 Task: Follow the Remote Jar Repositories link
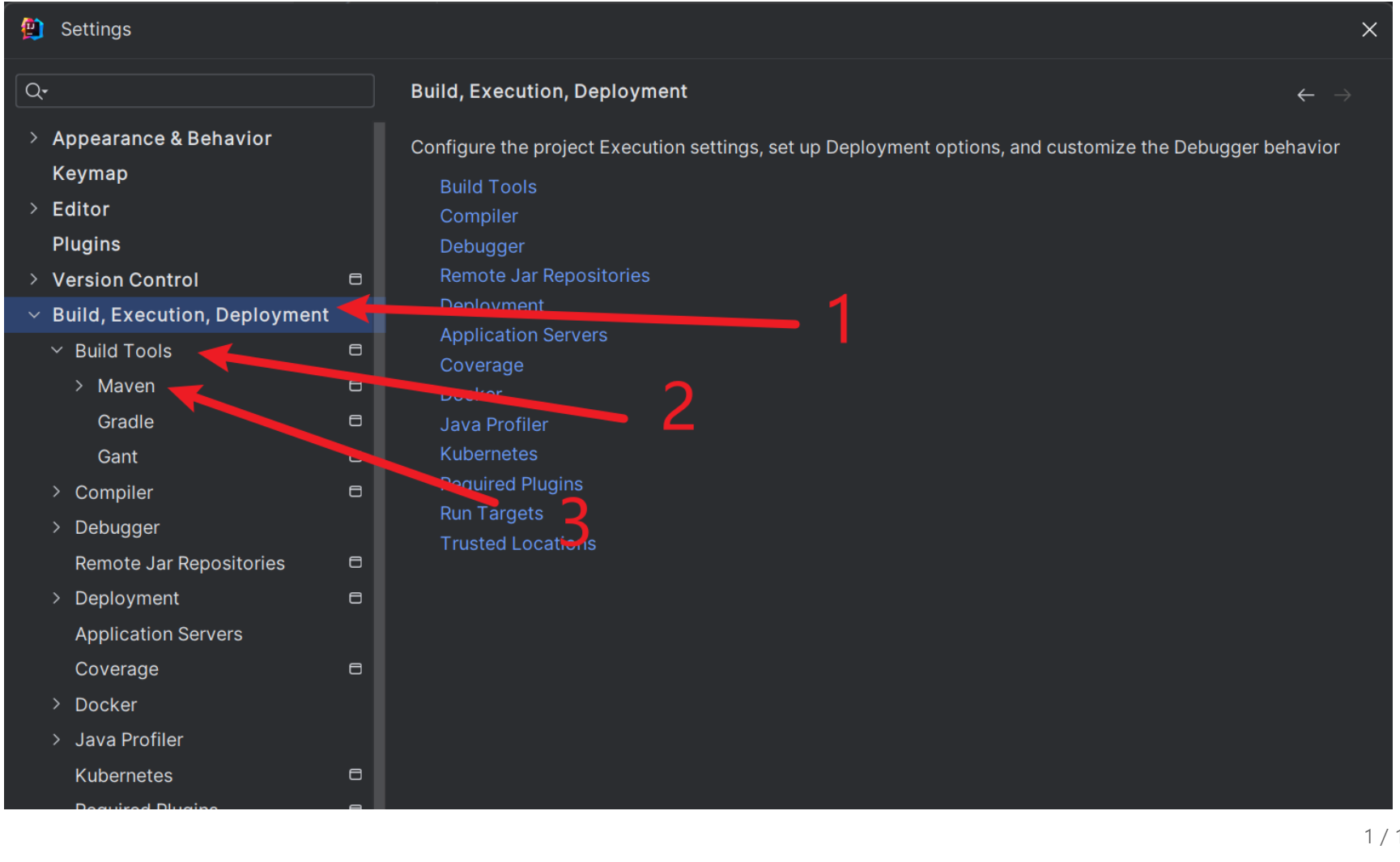545,275
